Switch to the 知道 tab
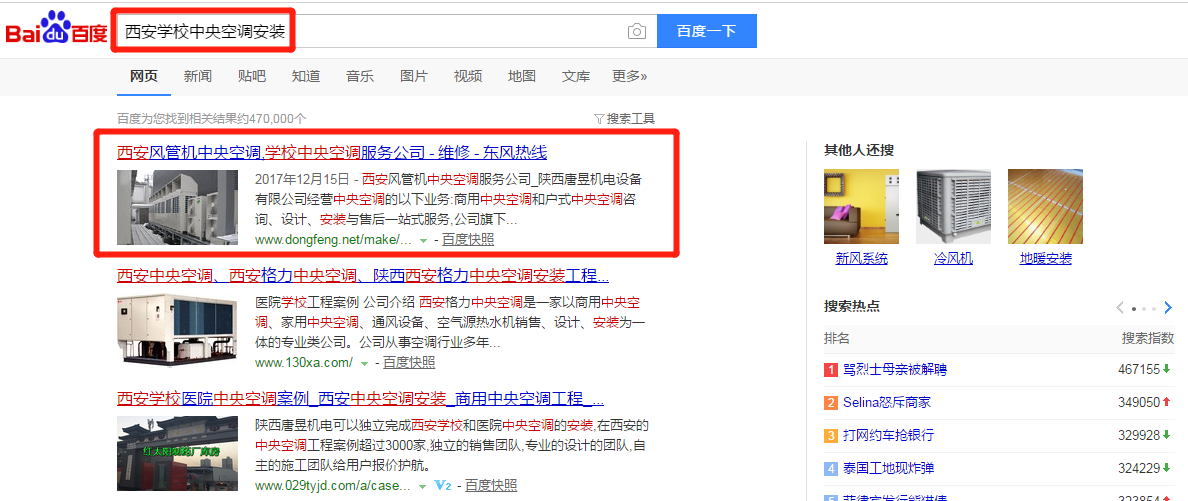Image resolution: width=1188 pixels, height=501 pixels. tap(306, 76)
